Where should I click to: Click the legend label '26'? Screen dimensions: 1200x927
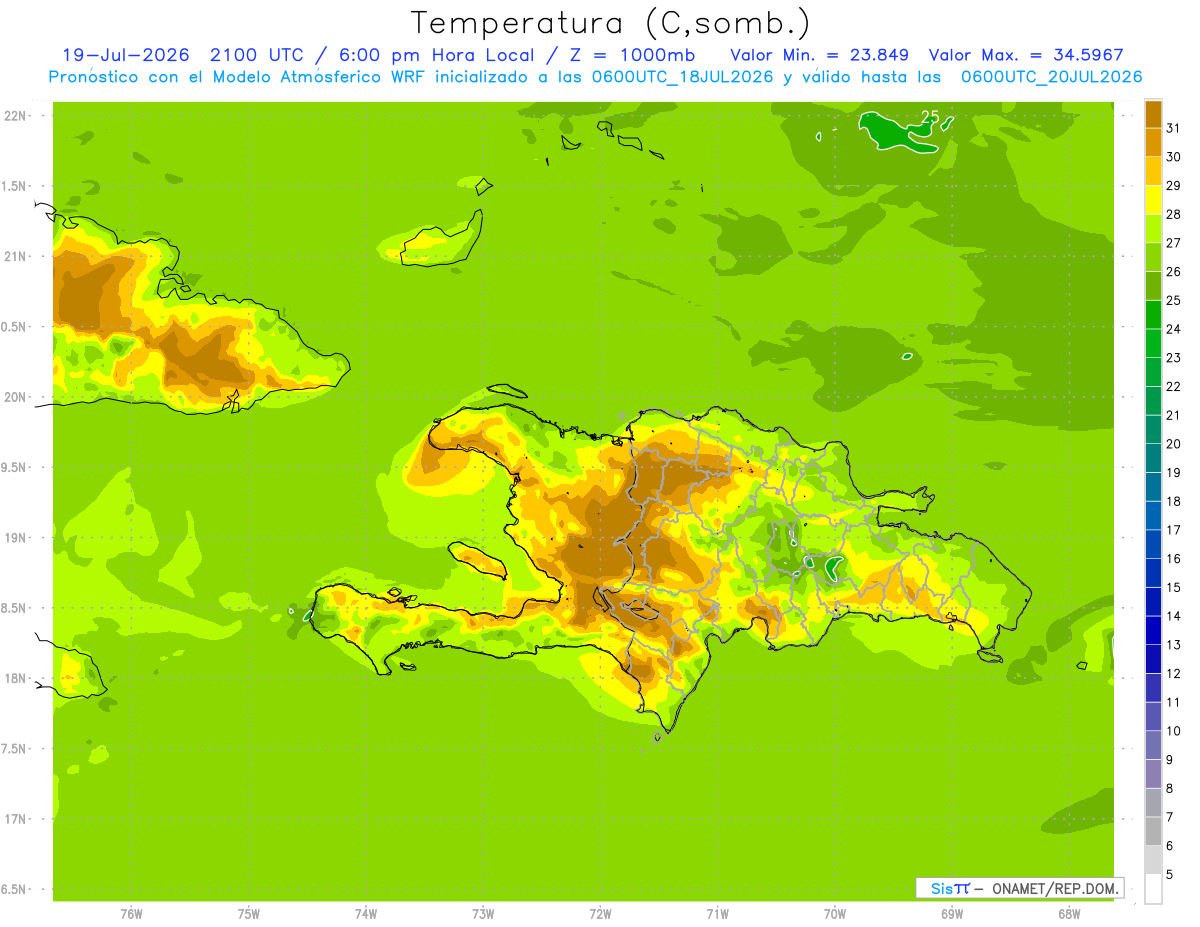[x=1173, y=272]
